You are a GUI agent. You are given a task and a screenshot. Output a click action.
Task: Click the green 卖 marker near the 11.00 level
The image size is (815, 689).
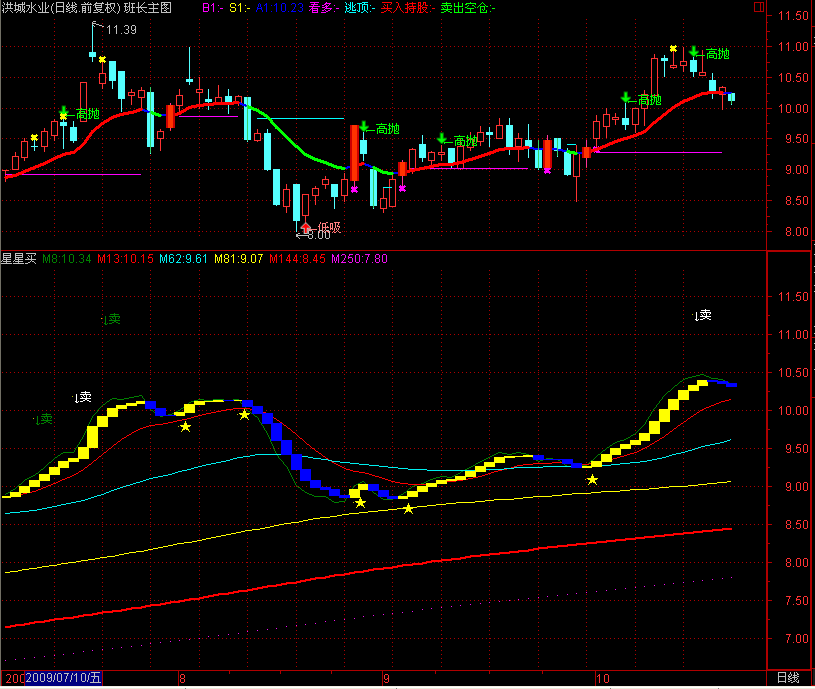point(111,319)
